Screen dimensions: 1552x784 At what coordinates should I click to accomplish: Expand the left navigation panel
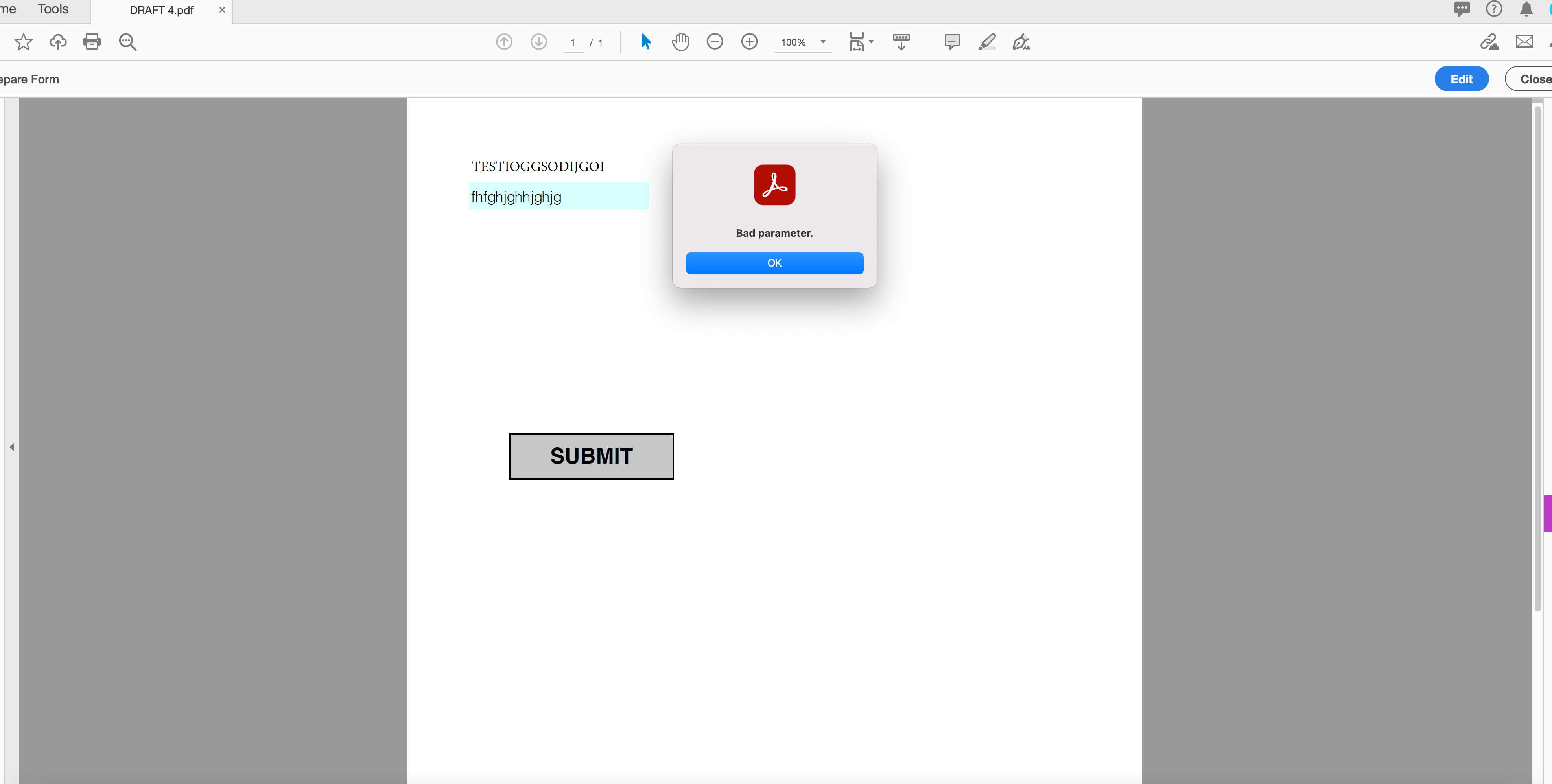[x=11, y=447]
